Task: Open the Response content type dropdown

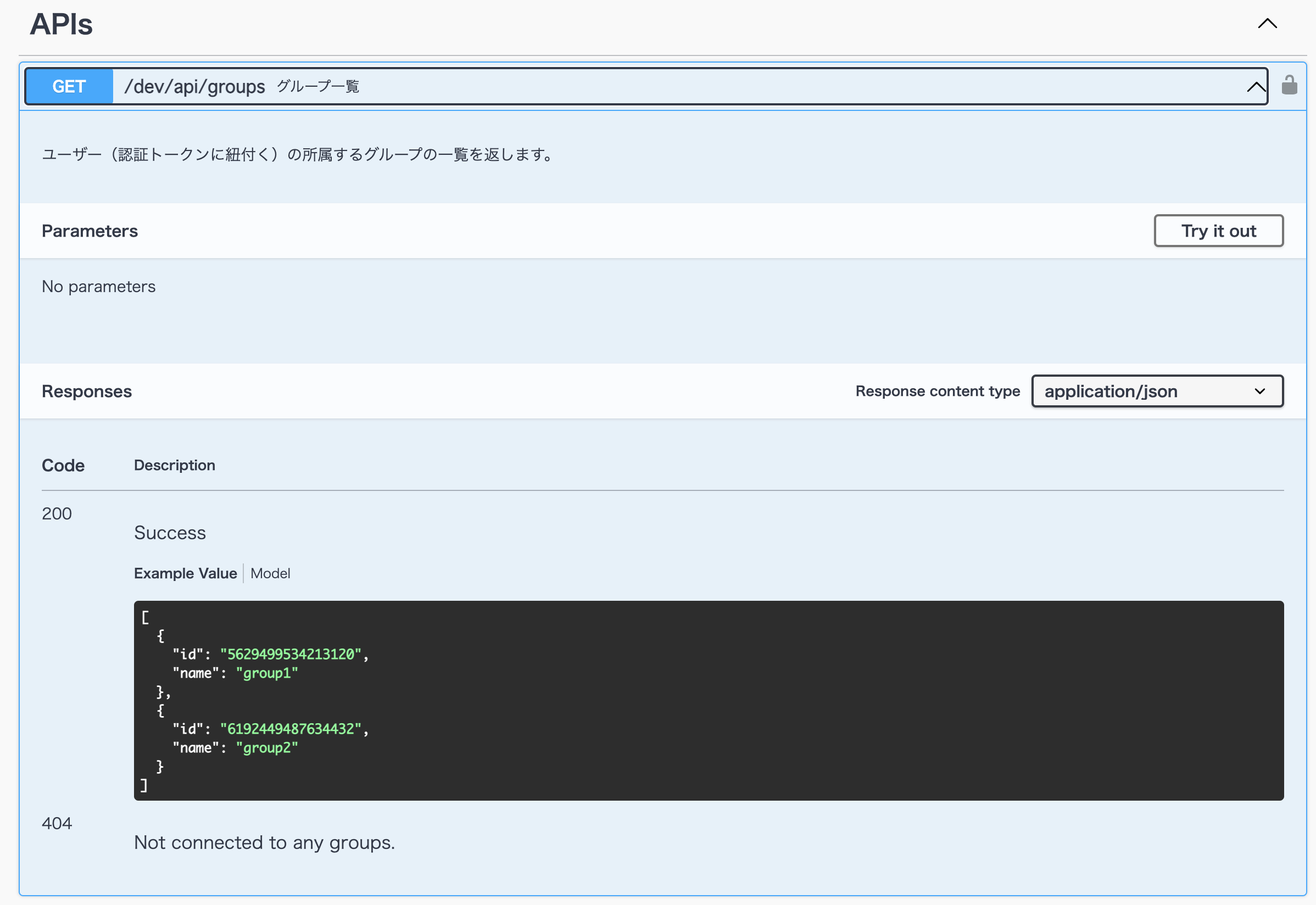Action: coord(1157,391)
